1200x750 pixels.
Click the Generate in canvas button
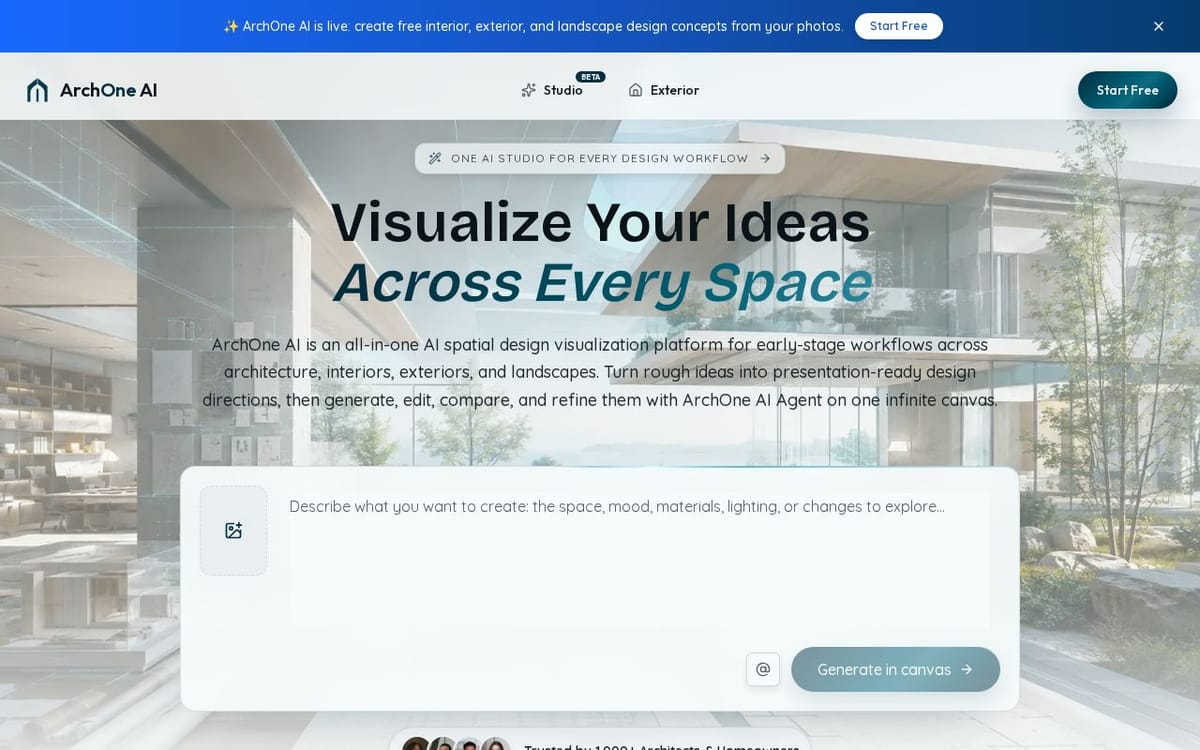[x=895, y=669]
